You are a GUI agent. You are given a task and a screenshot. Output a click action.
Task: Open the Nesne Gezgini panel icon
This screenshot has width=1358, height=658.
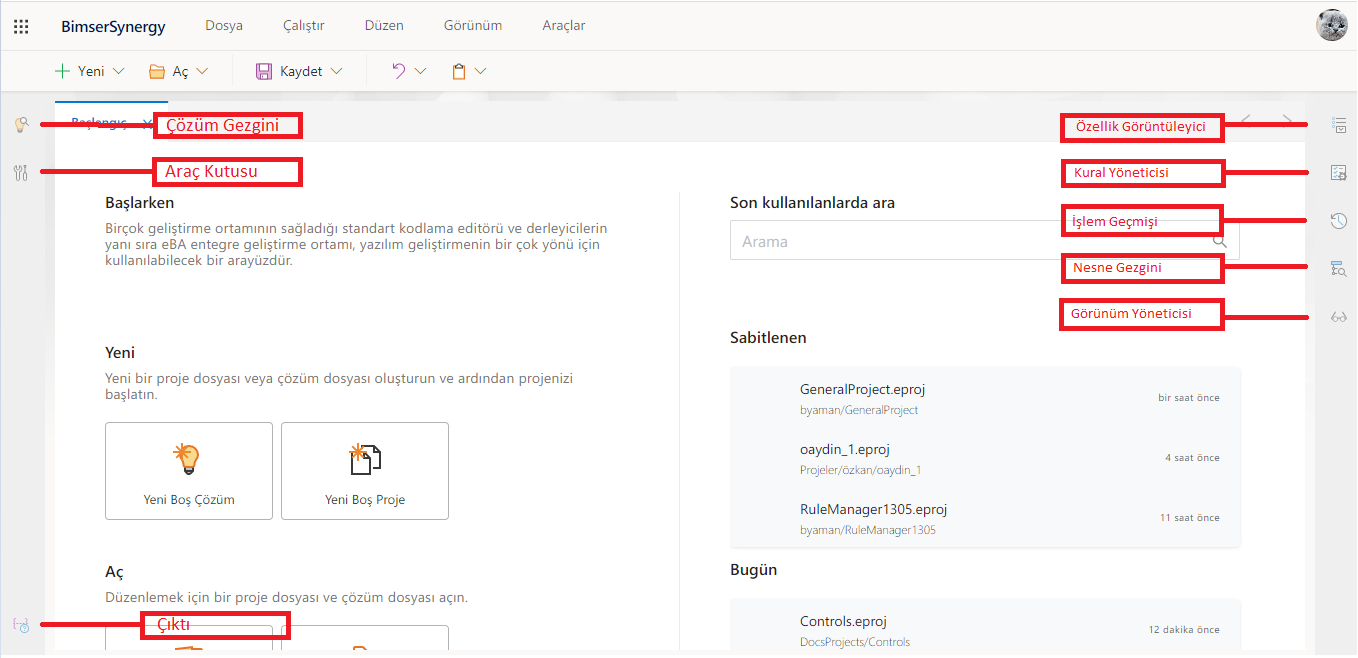click(x=1339, y=268)
